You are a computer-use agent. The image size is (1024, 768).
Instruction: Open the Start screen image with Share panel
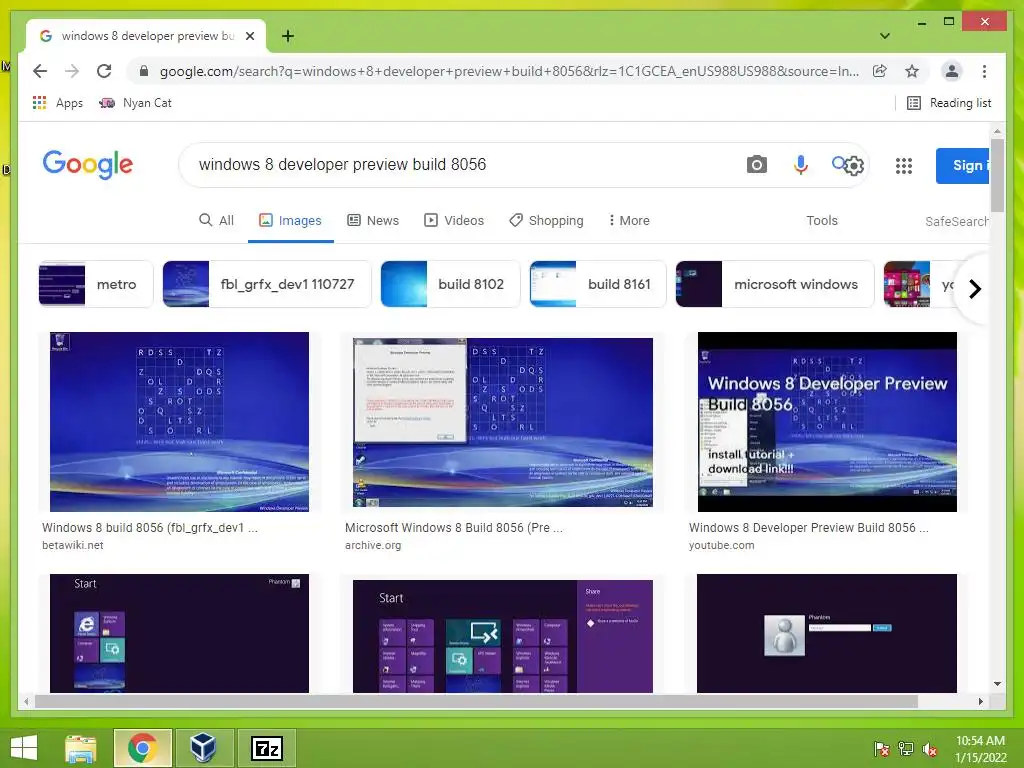point(502,636)
